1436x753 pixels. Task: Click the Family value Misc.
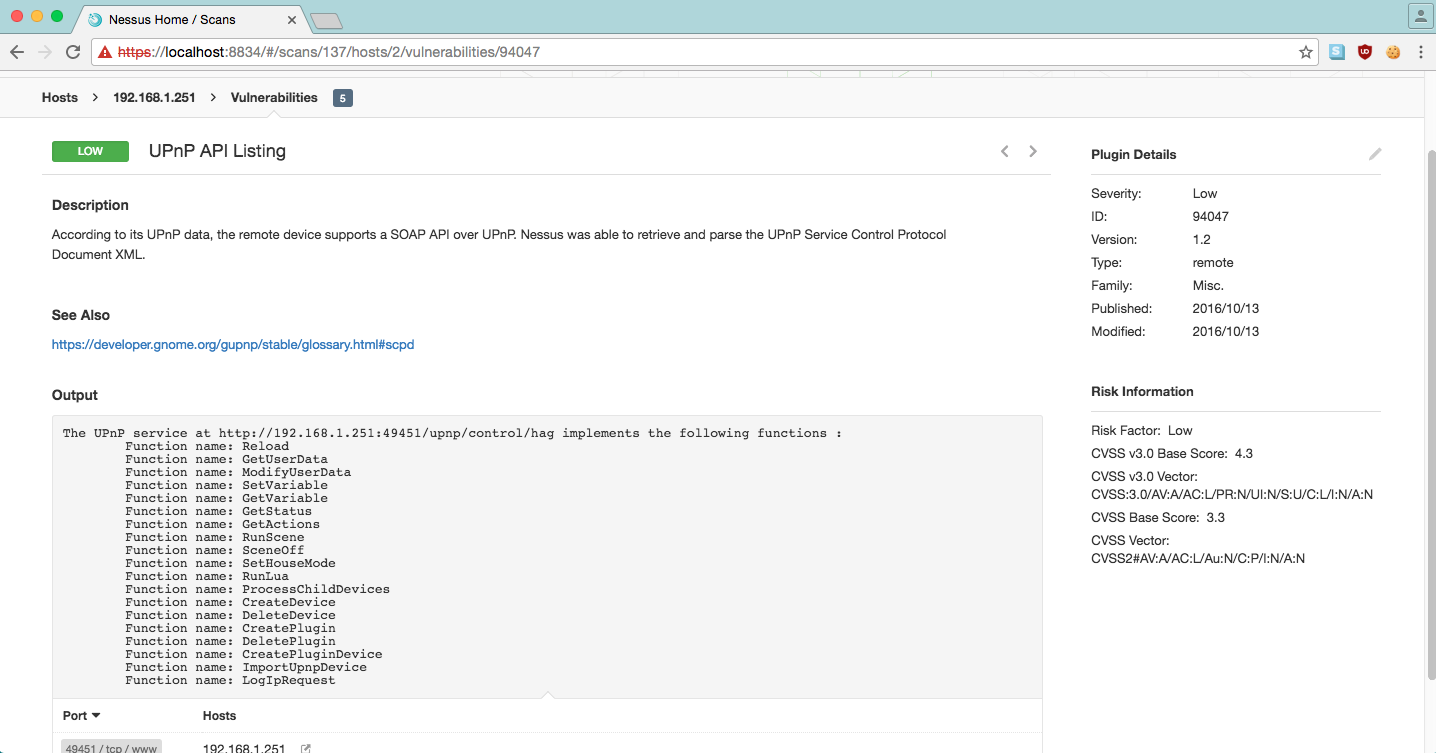pyautogui.click(x=1208, y=285)
